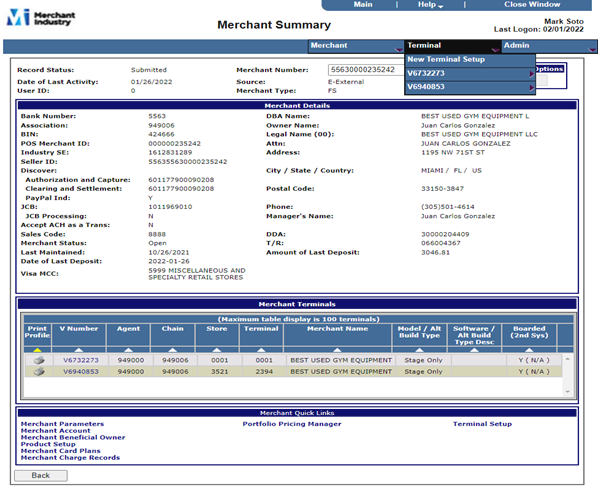Viewport: 605px width, 497px height.
Task: Select Terminal cell 2394
Action: pos(264,372)
